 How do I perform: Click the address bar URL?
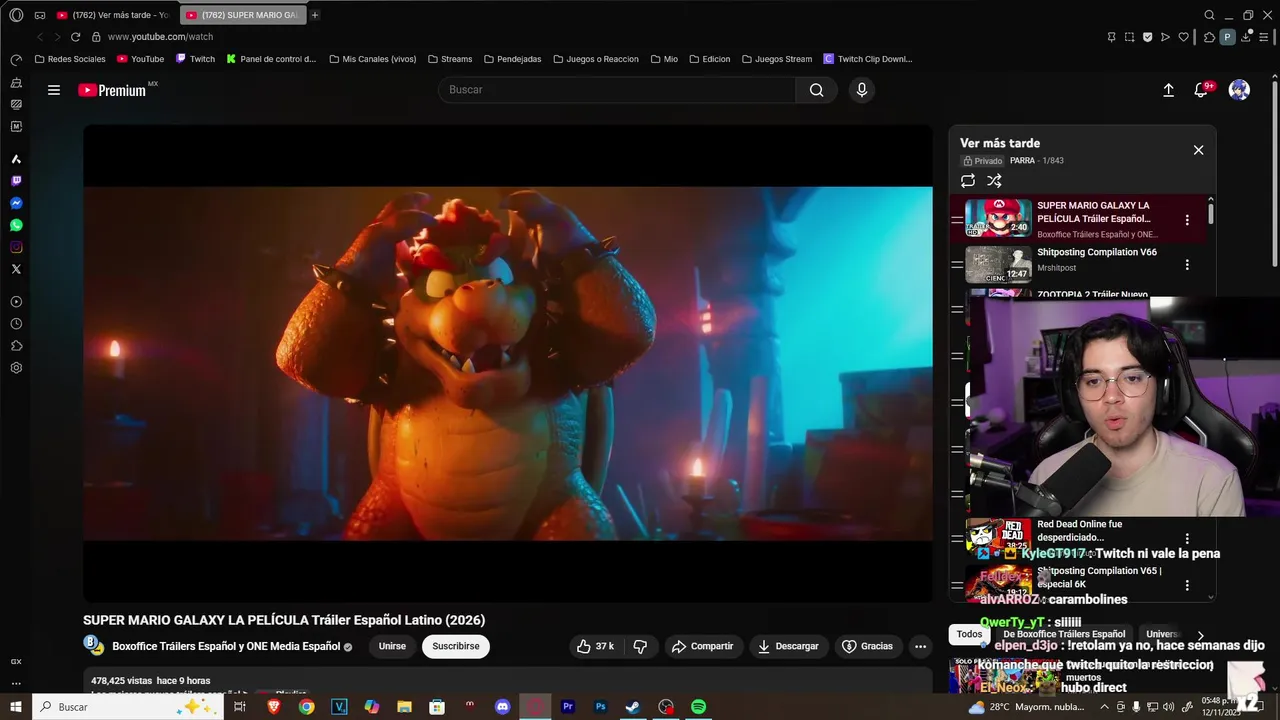(x=160, y=37)
